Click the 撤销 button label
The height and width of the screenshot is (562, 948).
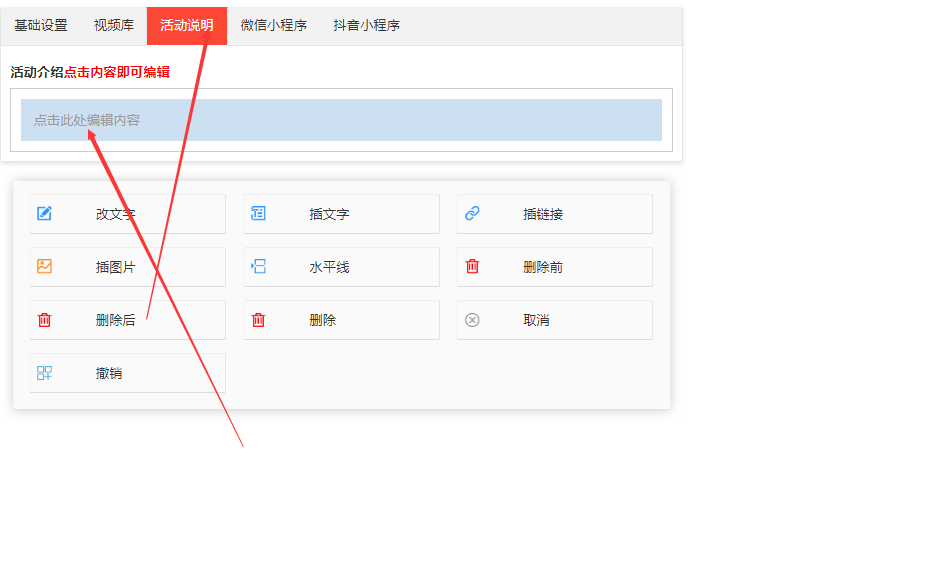109,373
